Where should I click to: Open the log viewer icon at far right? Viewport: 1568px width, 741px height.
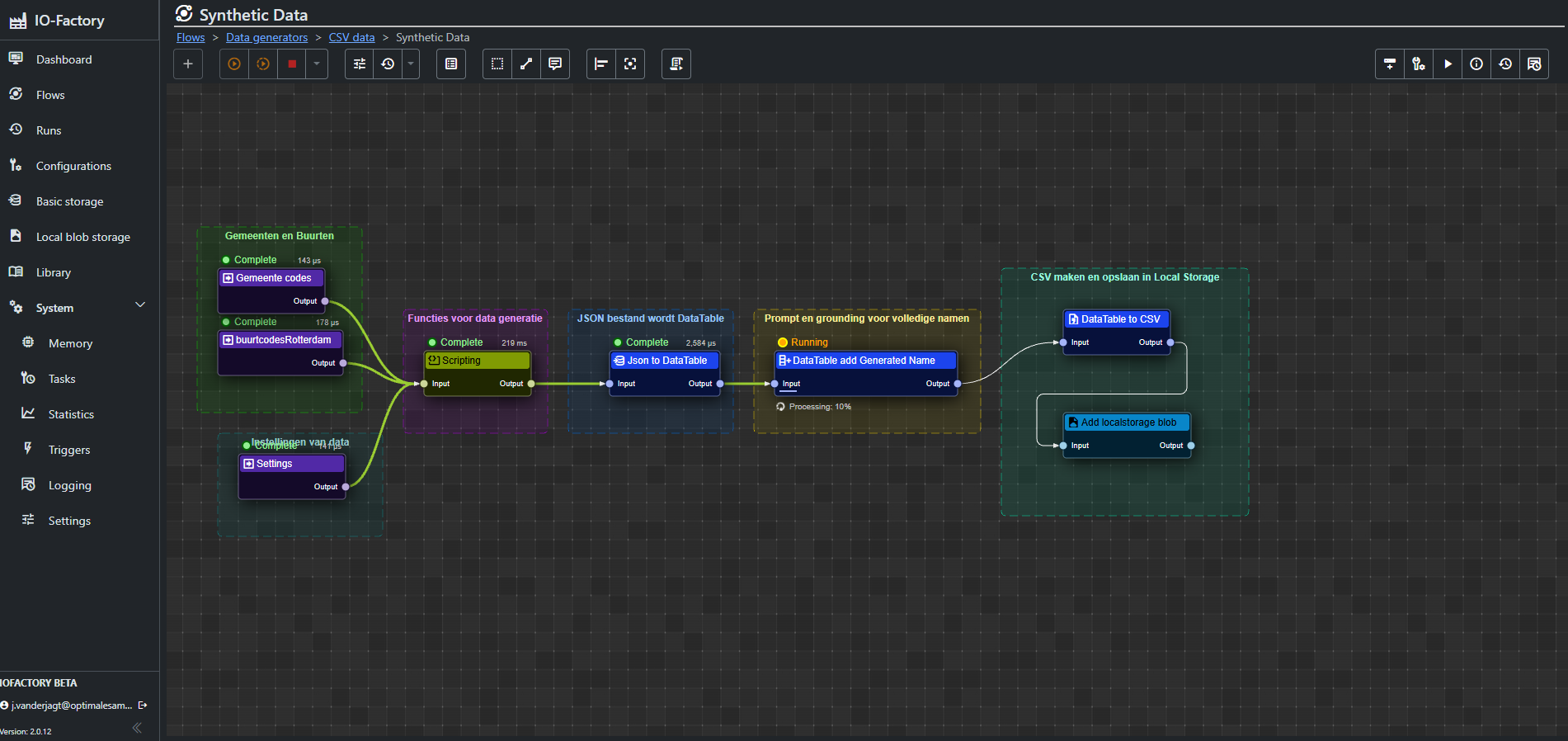[x=1534, y=64]
